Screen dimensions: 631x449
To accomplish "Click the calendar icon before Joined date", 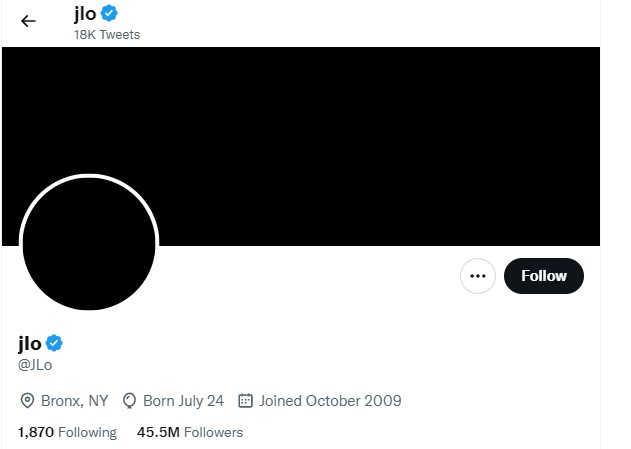I will click(x=245, y=401).
